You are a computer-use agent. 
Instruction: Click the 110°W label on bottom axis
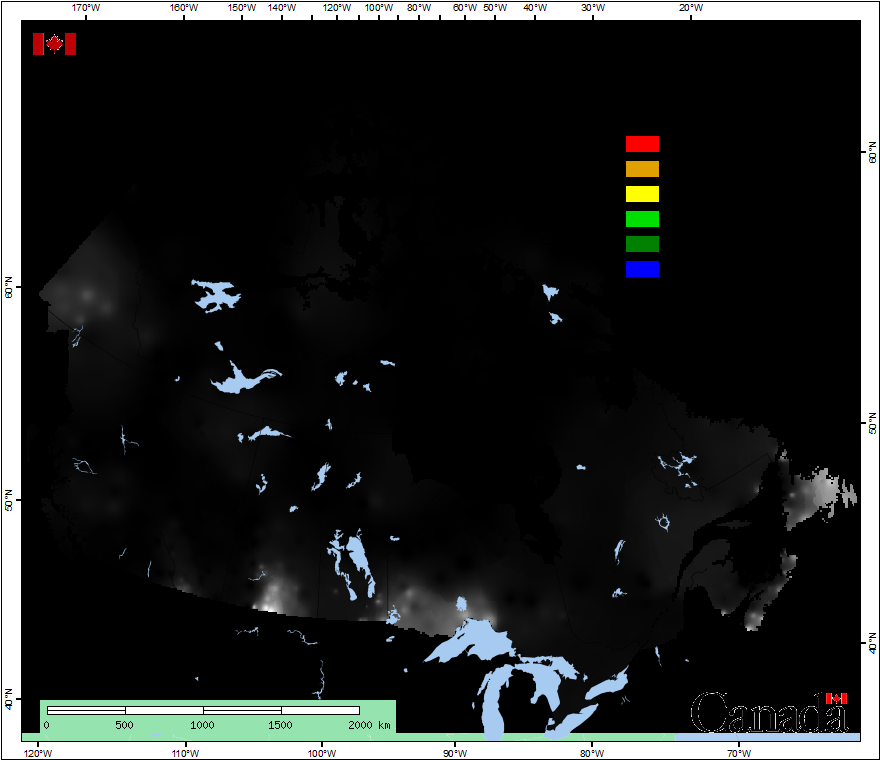(185, 753)
